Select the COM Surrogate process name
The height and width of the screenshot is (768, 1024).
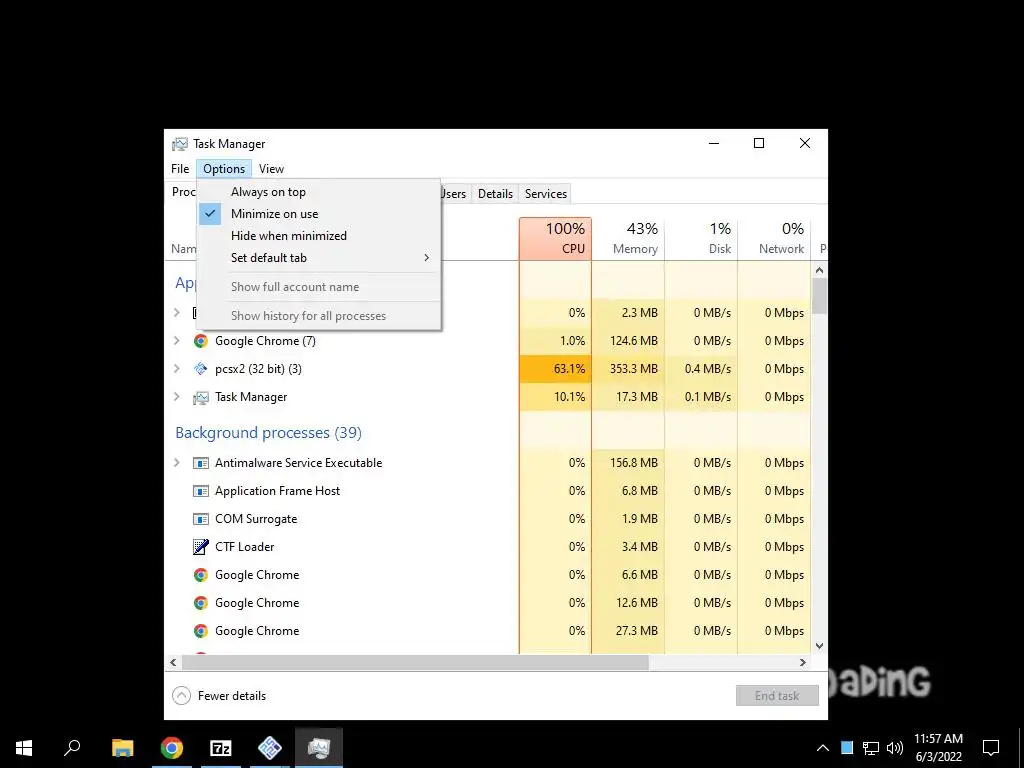(256, 519)
